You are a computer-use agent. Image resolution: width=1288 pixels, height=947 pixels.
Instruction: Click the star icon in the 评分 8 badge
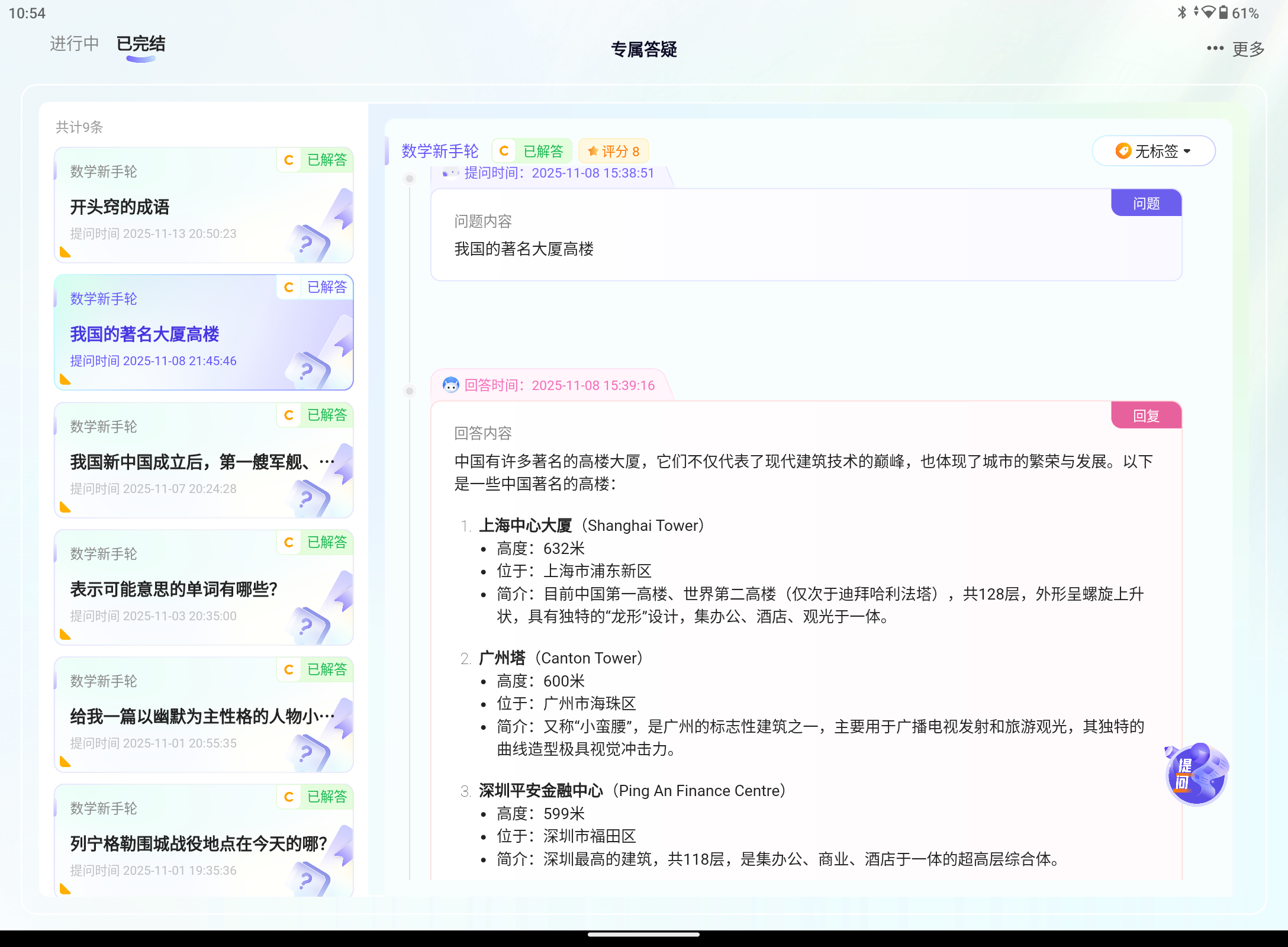[594, 151]
